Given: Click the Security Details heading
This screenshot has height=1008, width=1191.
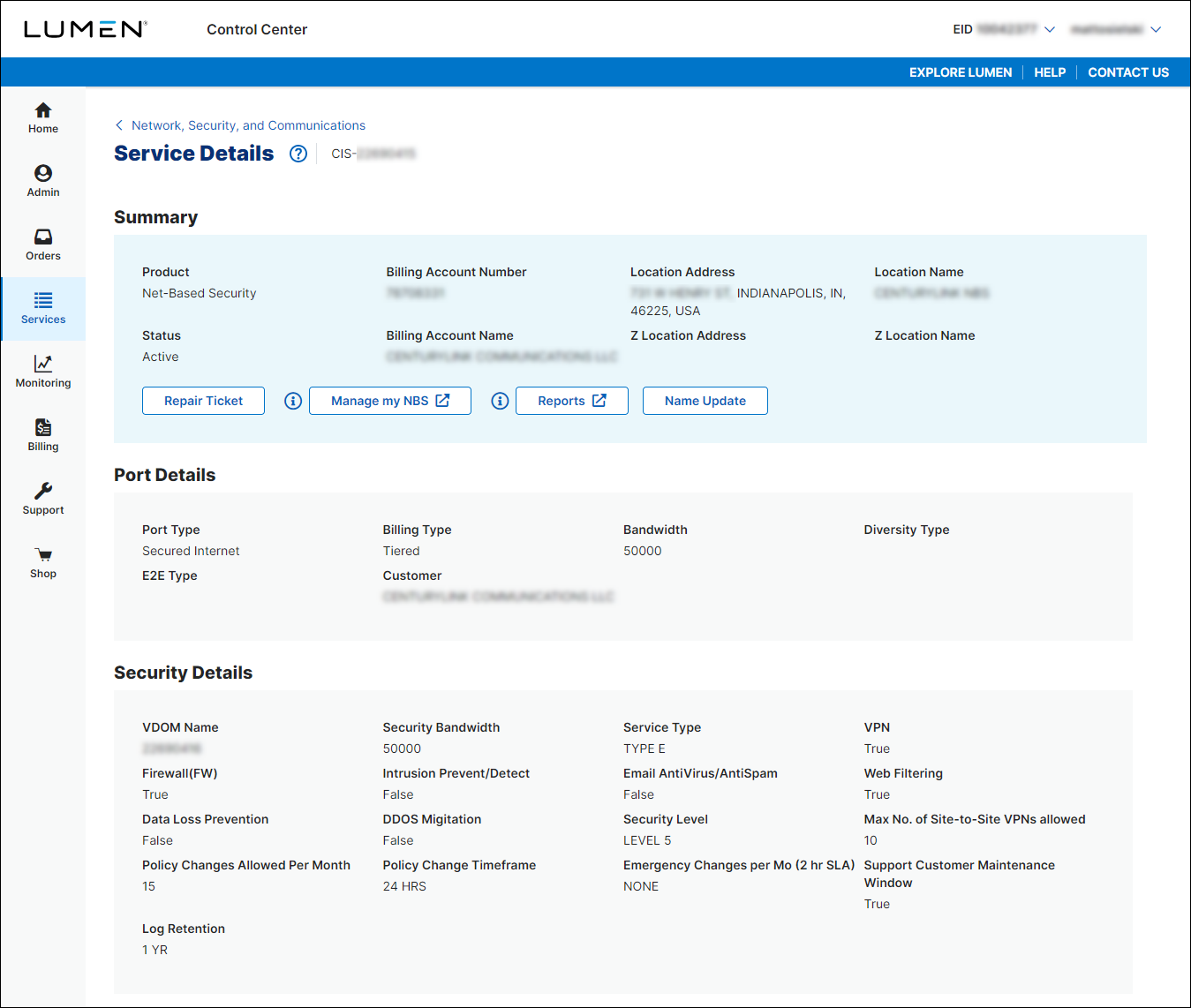Looking at the screenshot, I should pos(183,673).
